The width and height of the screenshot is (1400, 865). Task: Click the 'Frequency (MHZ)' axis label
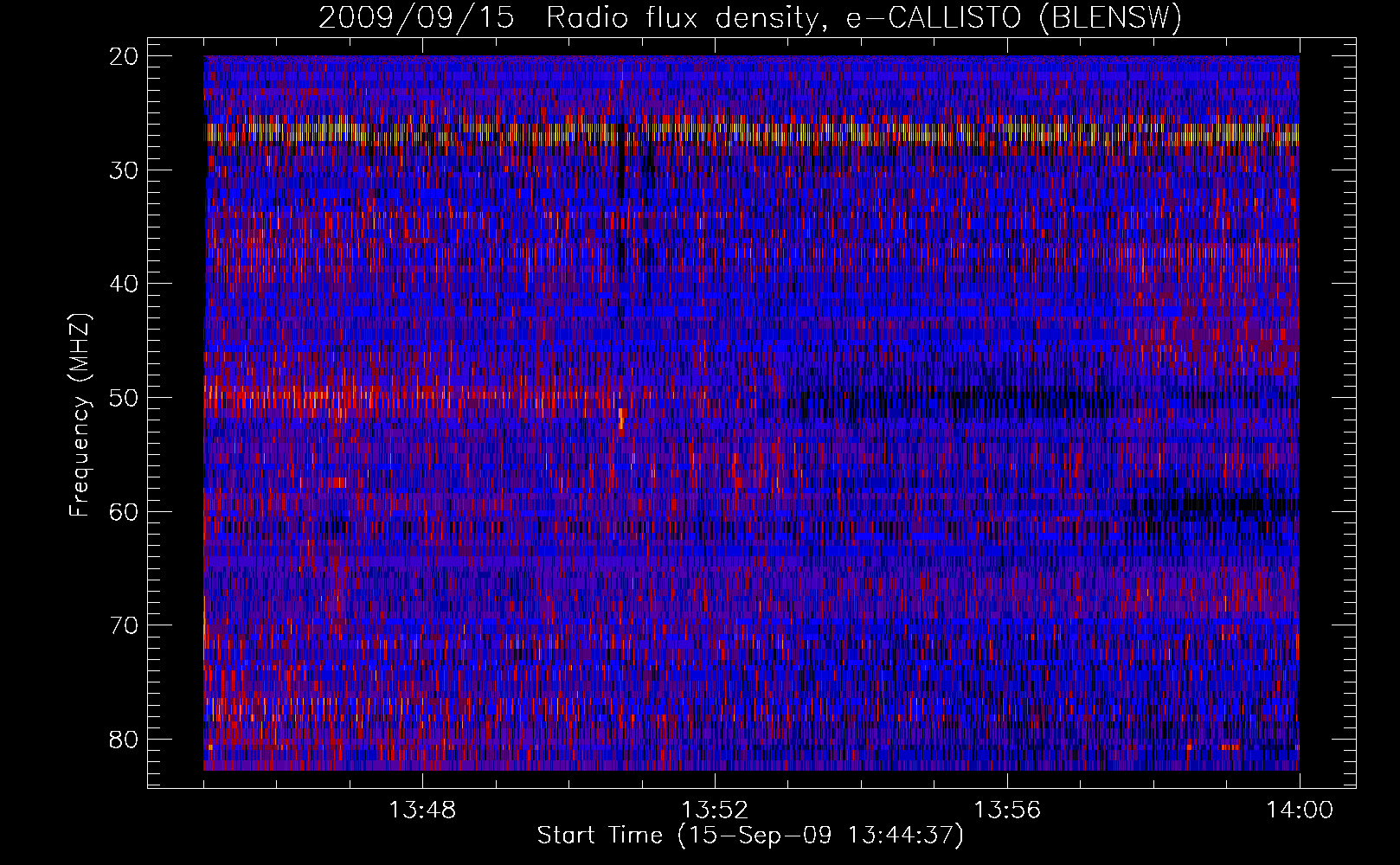click(x=80, y=415)
